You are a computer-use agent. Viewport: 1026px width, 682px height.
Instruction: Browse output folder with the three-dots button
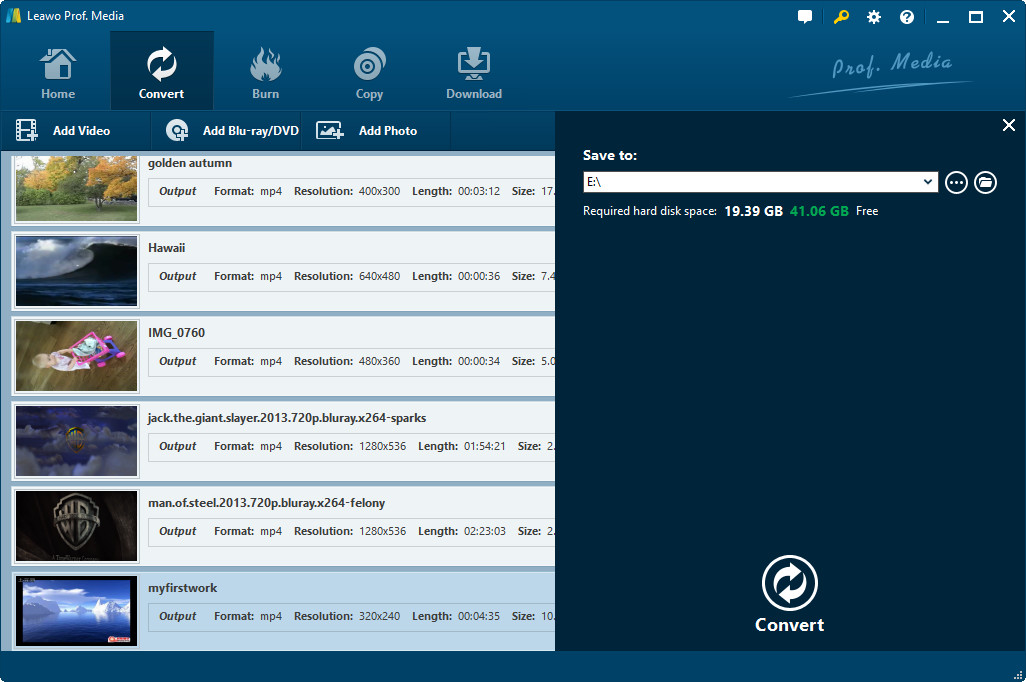[x=956, y=182]
